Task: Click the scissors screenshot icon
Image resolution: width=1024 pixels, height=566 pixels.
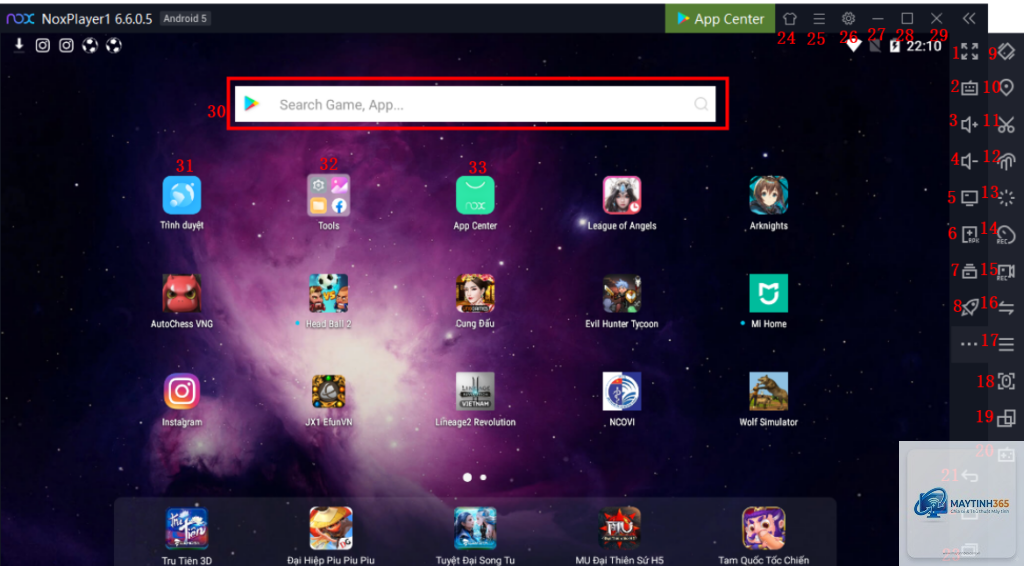Action: pyautogui.click(x=1006, y=125)
